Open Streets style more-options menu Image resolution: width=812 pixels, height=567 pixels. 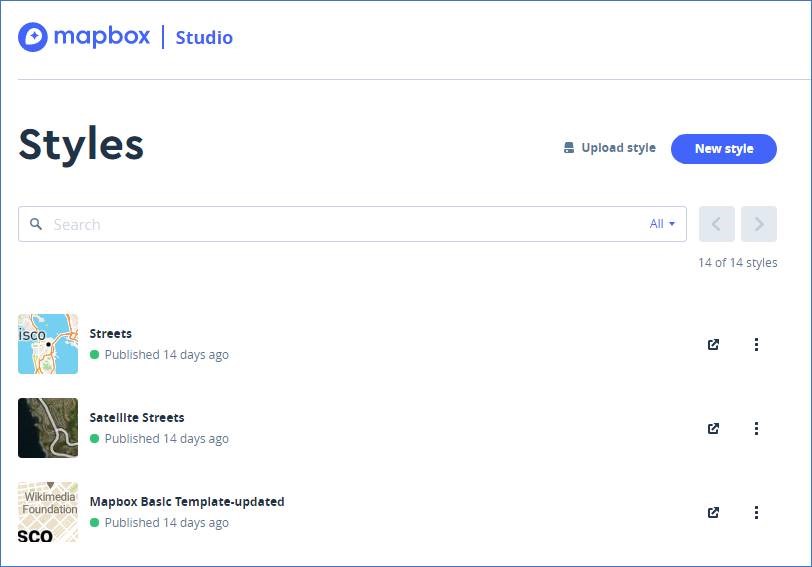click(756, 344)
